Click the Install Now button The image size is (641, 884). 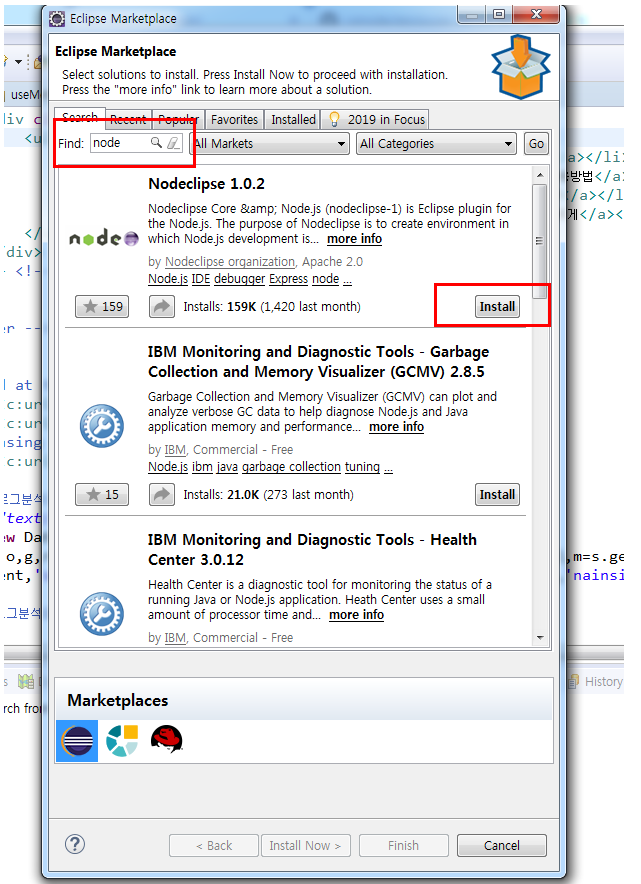pos(305,845)
